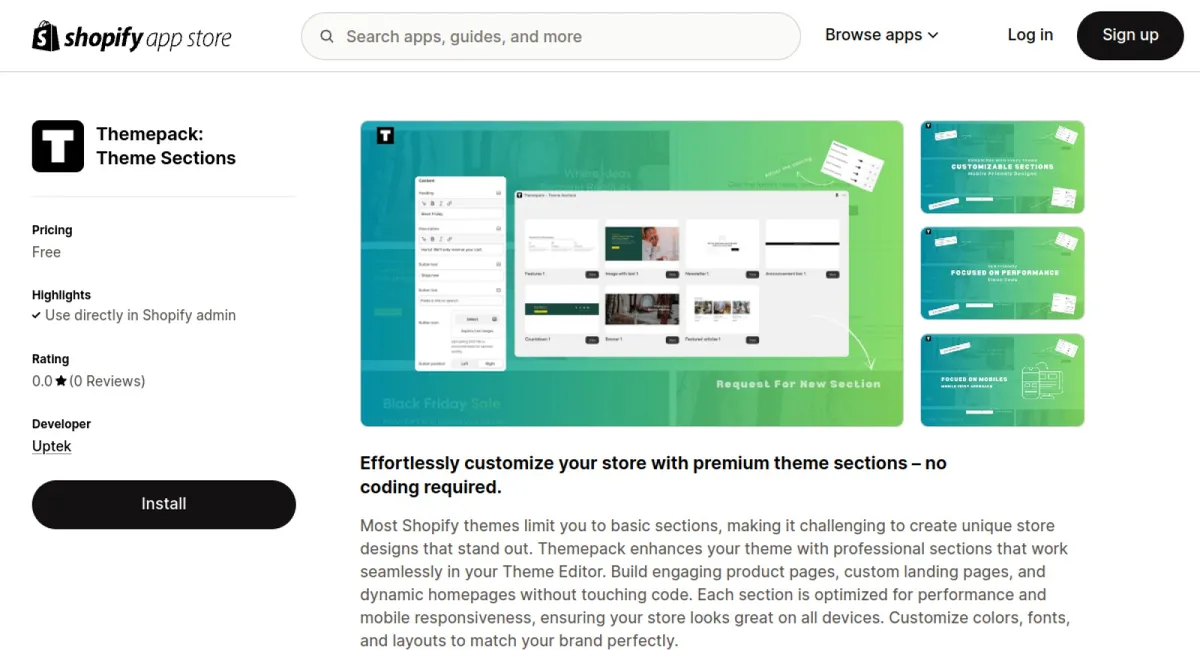Select the Log in menu item

pyautogui.click(x=1030, y=34)
